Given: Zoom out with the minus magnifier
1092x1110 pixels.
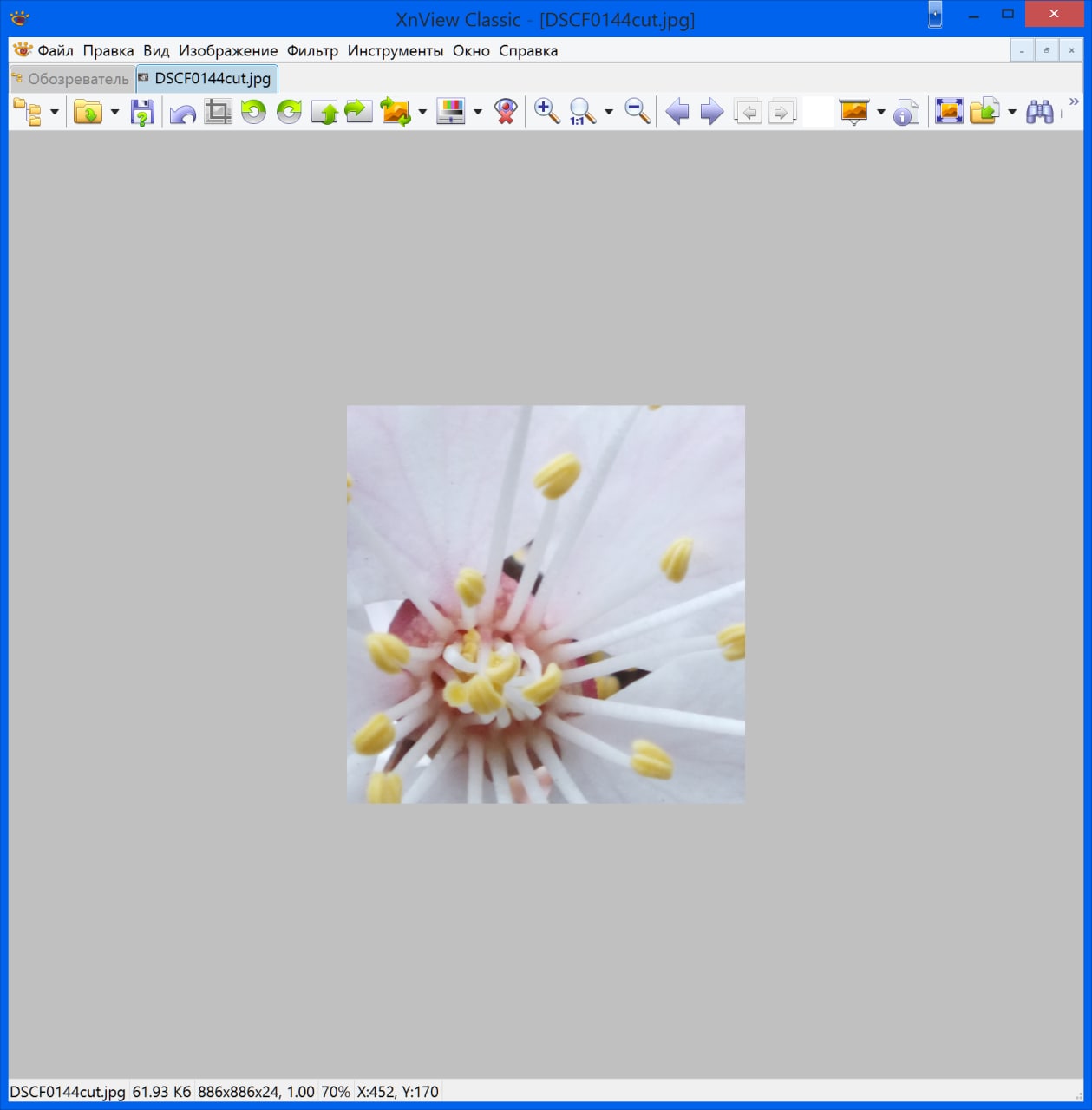Looking at the screenshot, I should (638, 112).
